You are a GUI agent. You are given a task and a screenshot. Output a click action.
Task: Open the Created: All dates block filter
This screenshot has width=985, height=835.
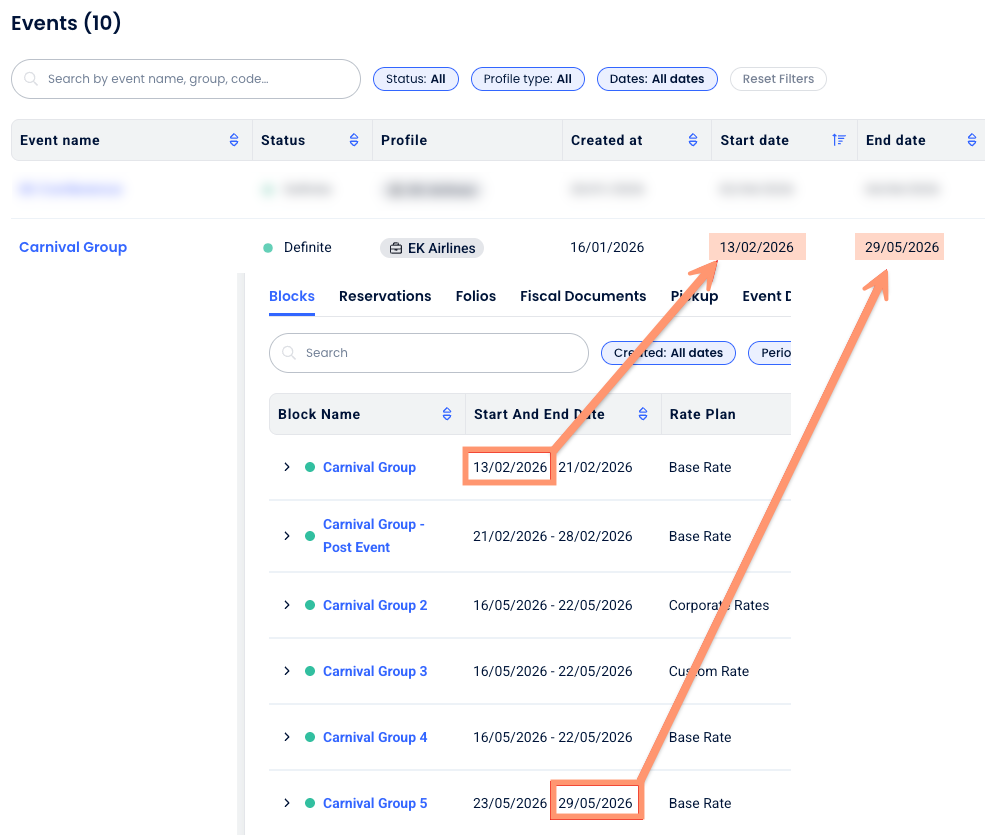[668, 353]
